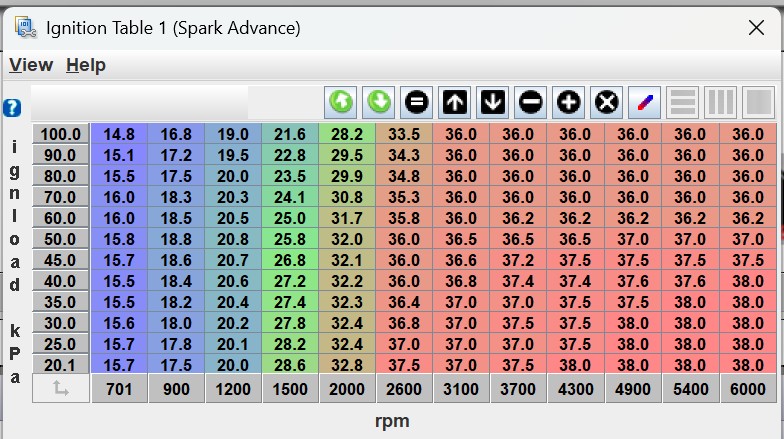Click the black down-arrow decrement icon

[492, 102]
